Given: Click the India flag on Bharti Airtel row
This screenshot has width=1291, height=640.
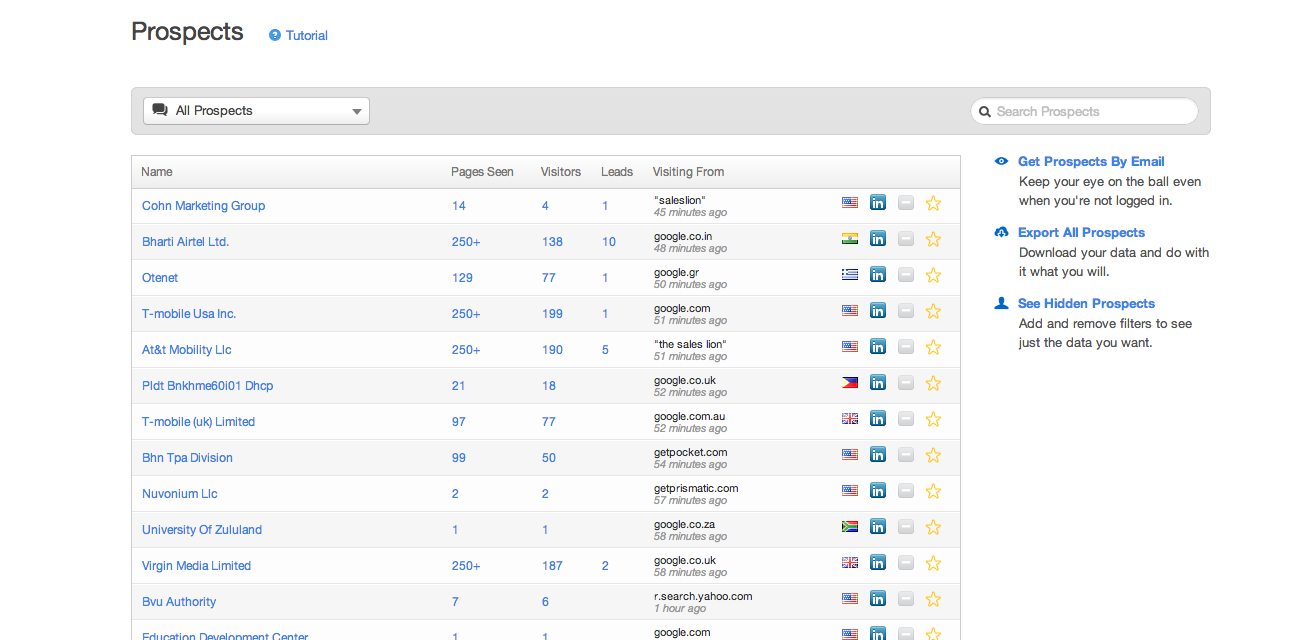Looking at the screenshot, I should tap(850, 239).
